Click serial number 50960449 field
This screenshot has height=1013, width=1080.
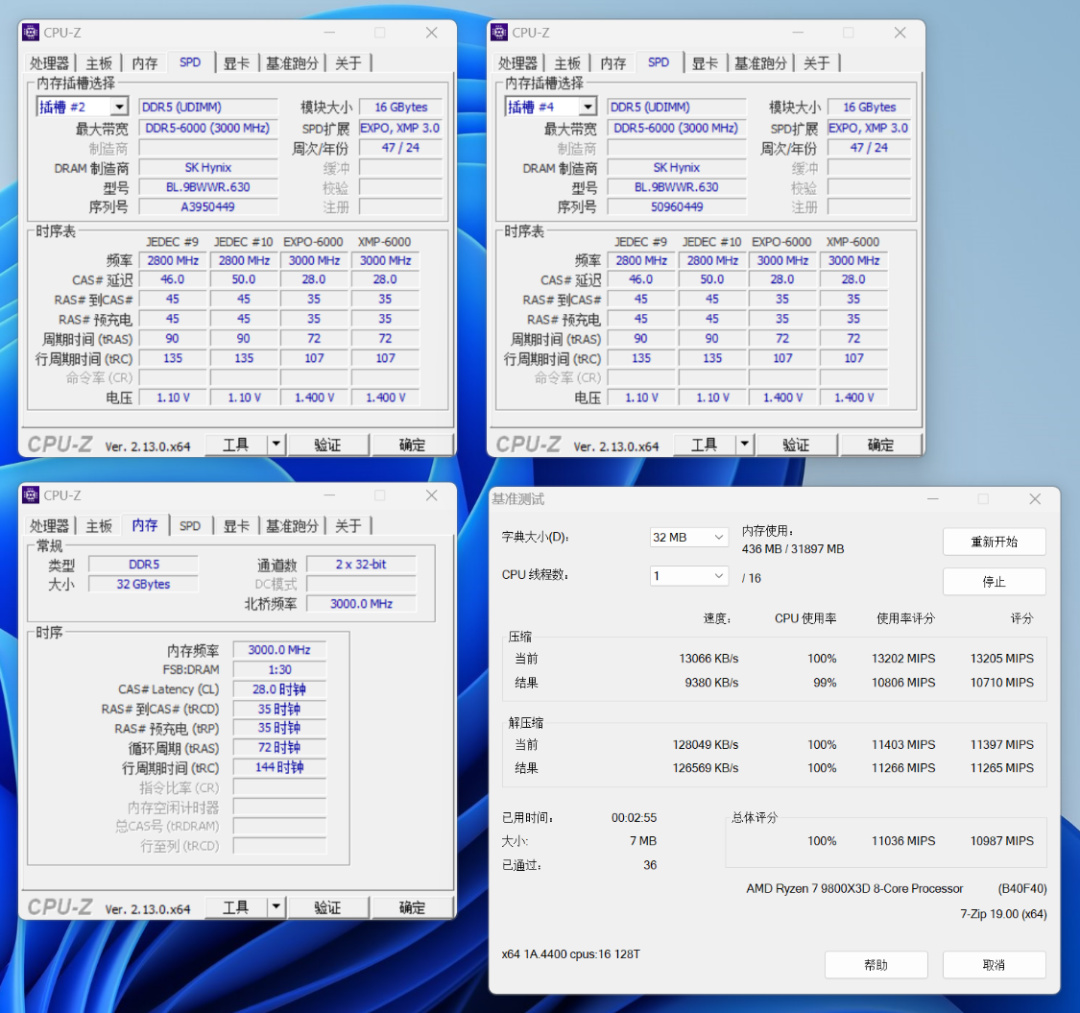click(x=676, y=207)
